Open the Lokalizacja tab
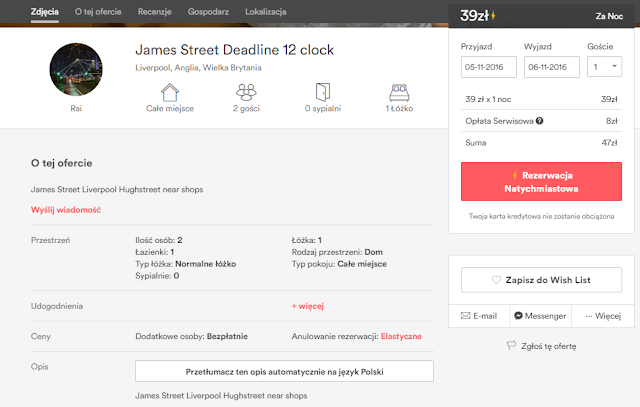Screen dimensions: 640x407 click(x=288, y=13)
